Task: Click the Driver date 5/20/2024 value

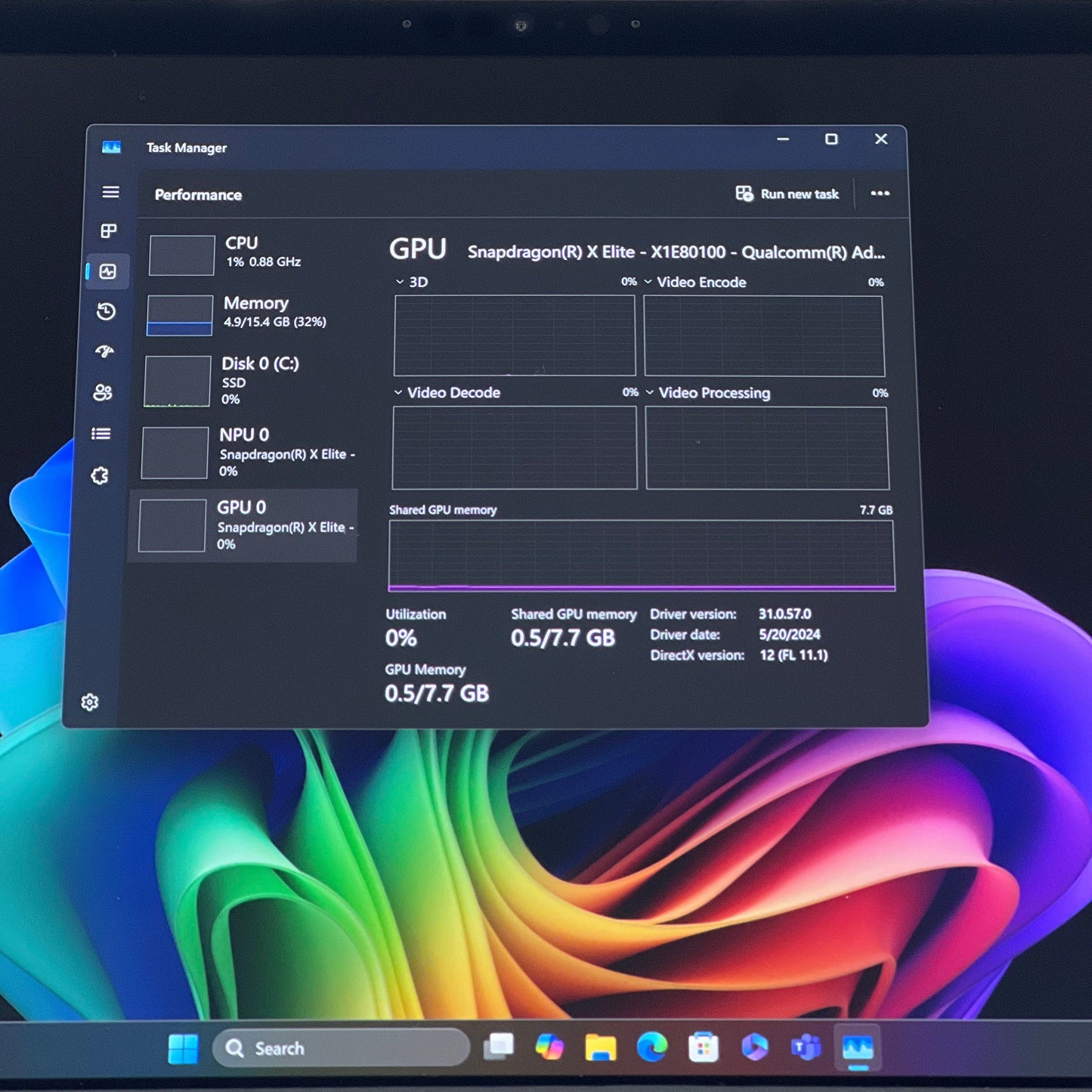Action: [x=790, y=635]
